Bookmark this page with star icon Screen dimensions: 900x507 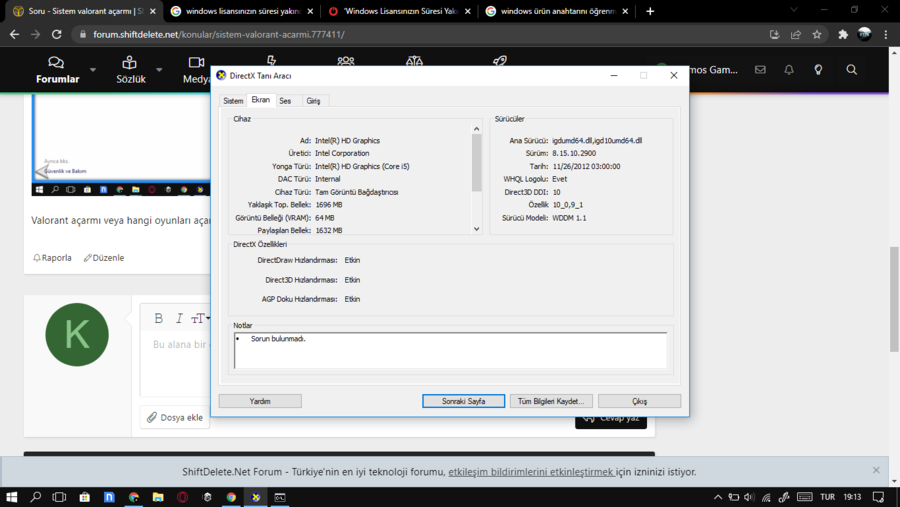click(817, 34)
